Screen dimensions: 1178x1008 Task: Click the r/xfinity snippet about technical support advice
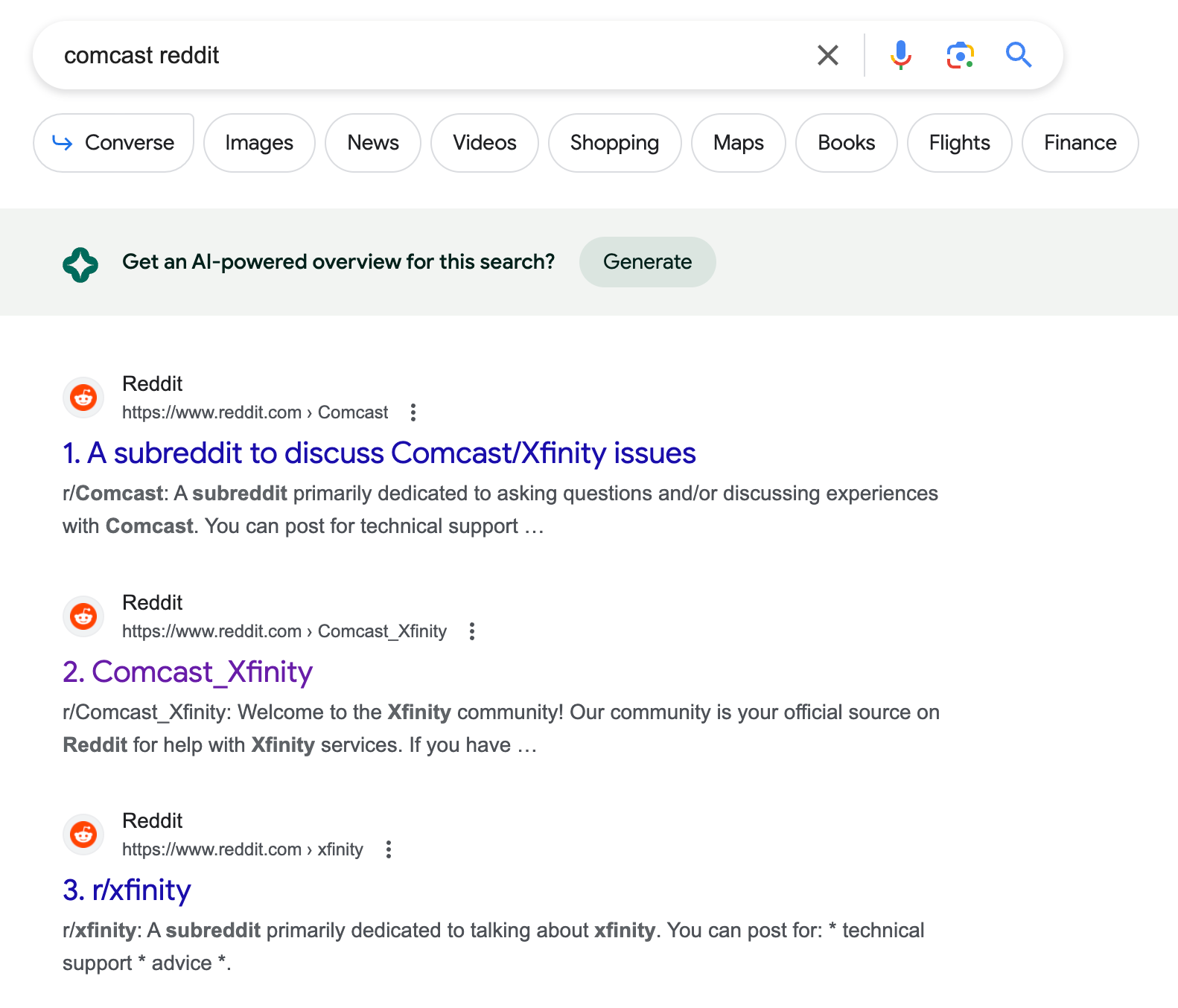coord(494,947)
